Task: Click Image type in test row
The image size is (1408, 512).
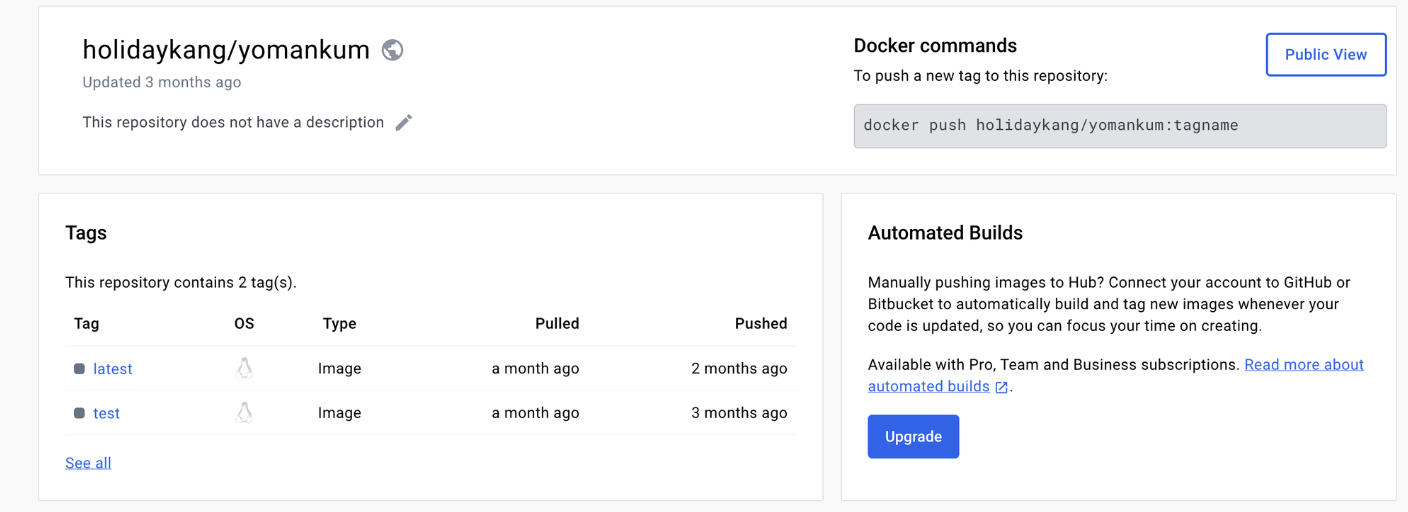Action: 340,413
